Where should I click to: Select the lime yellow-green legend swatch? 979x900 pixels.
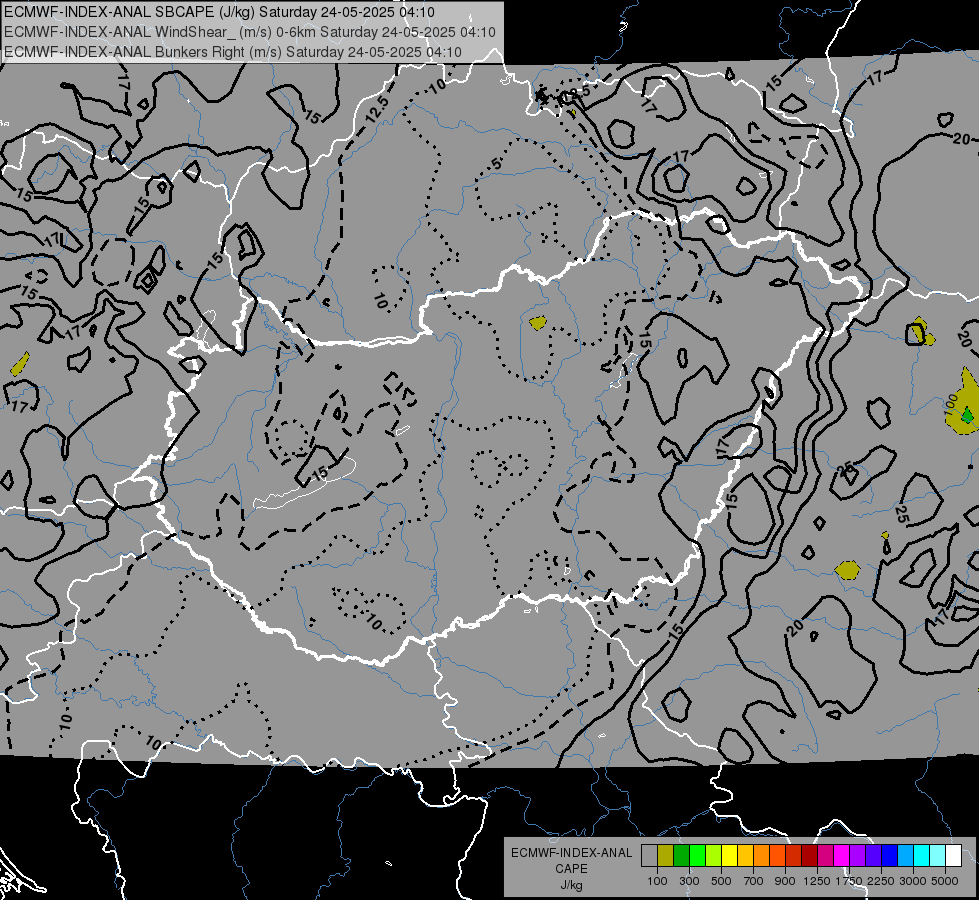[x=713, y=855]
